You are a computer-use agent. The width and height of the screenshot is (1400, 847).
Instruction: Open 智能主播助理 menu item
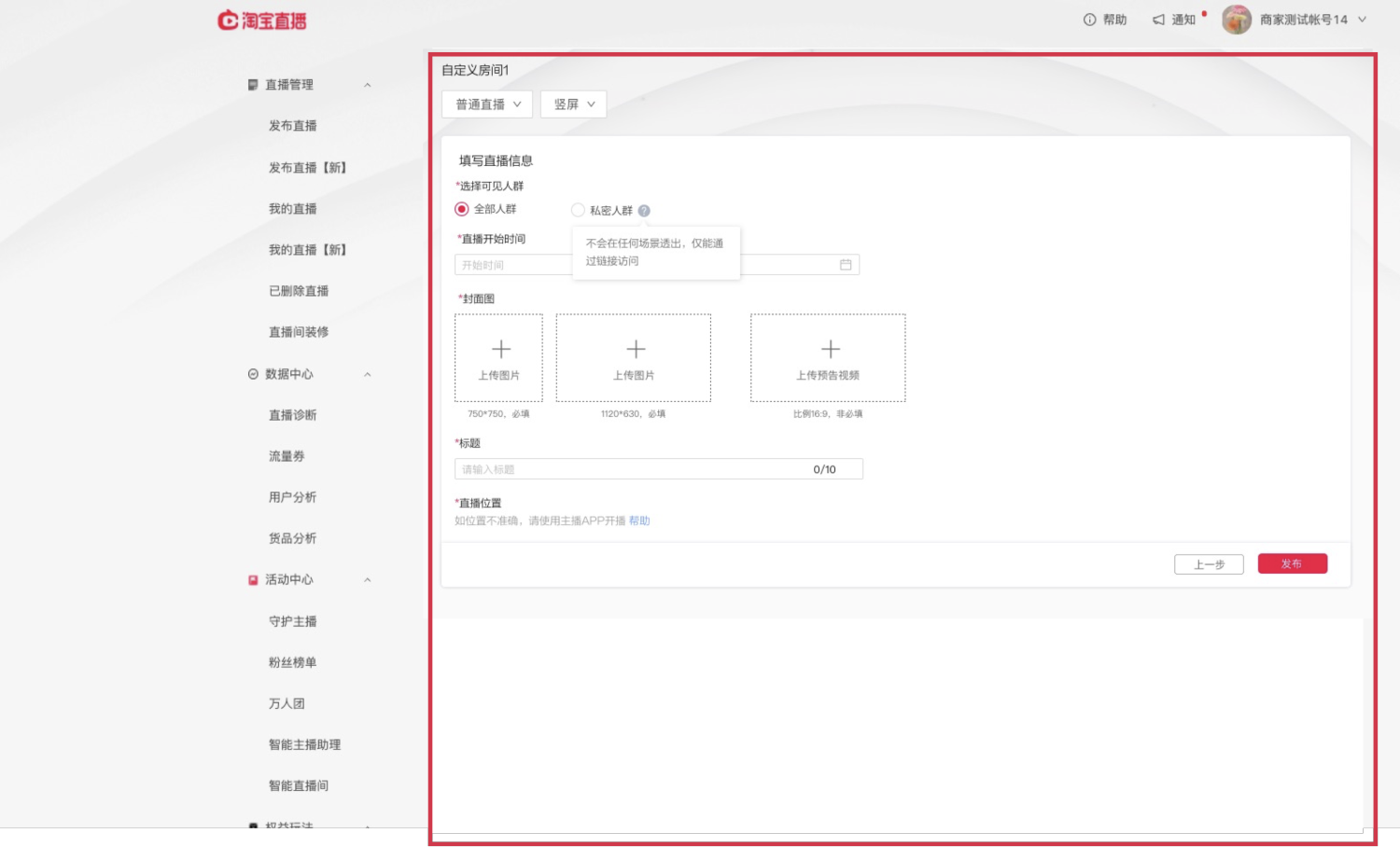point(305,744)
